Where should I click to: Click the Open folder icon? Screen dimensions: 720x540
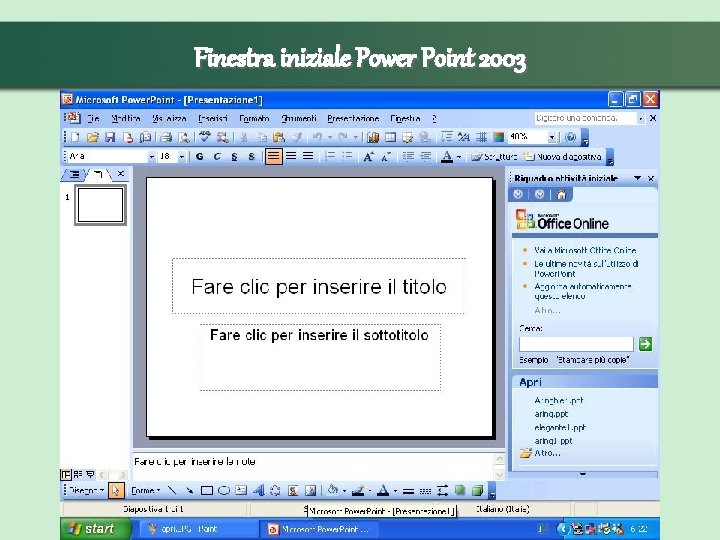point(93,137)
